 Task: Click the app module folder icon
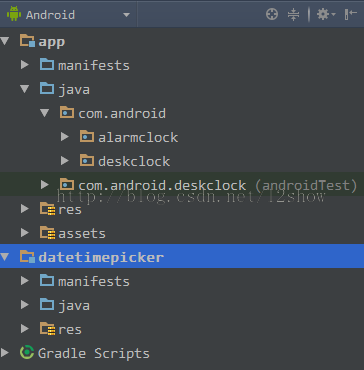(27, 41)
